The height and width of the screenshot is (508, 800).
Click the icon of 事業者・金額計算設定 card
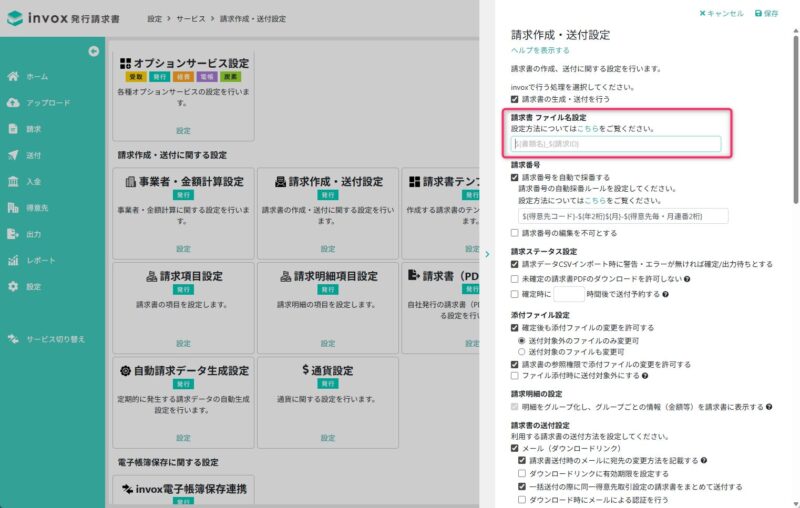click(x=131, y=182)
